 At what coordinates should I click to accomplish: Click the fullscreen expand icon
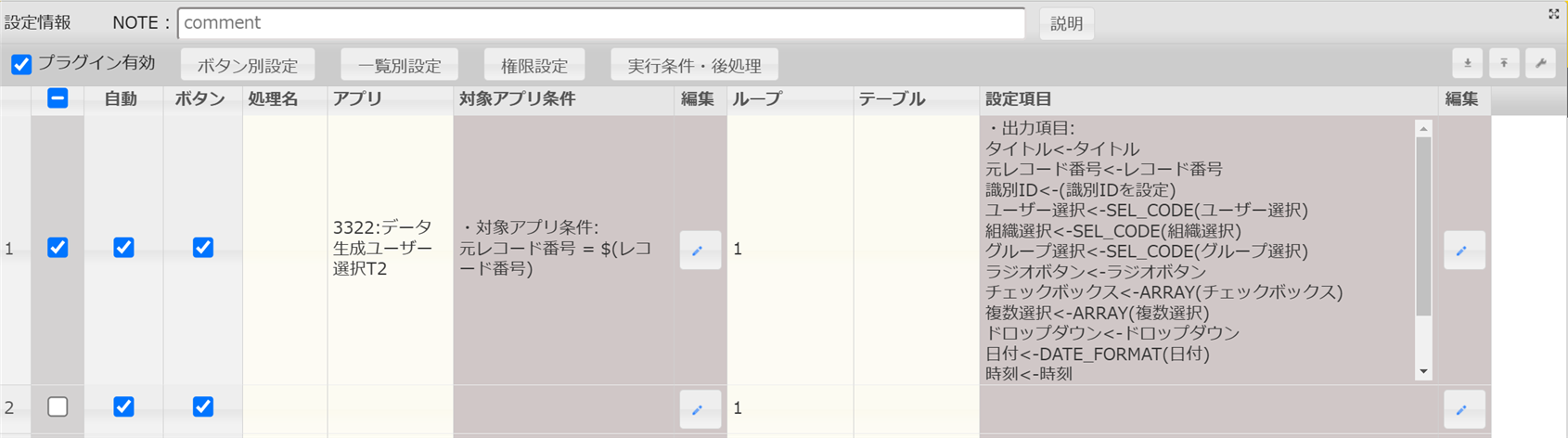click(x=1553, y=14)
